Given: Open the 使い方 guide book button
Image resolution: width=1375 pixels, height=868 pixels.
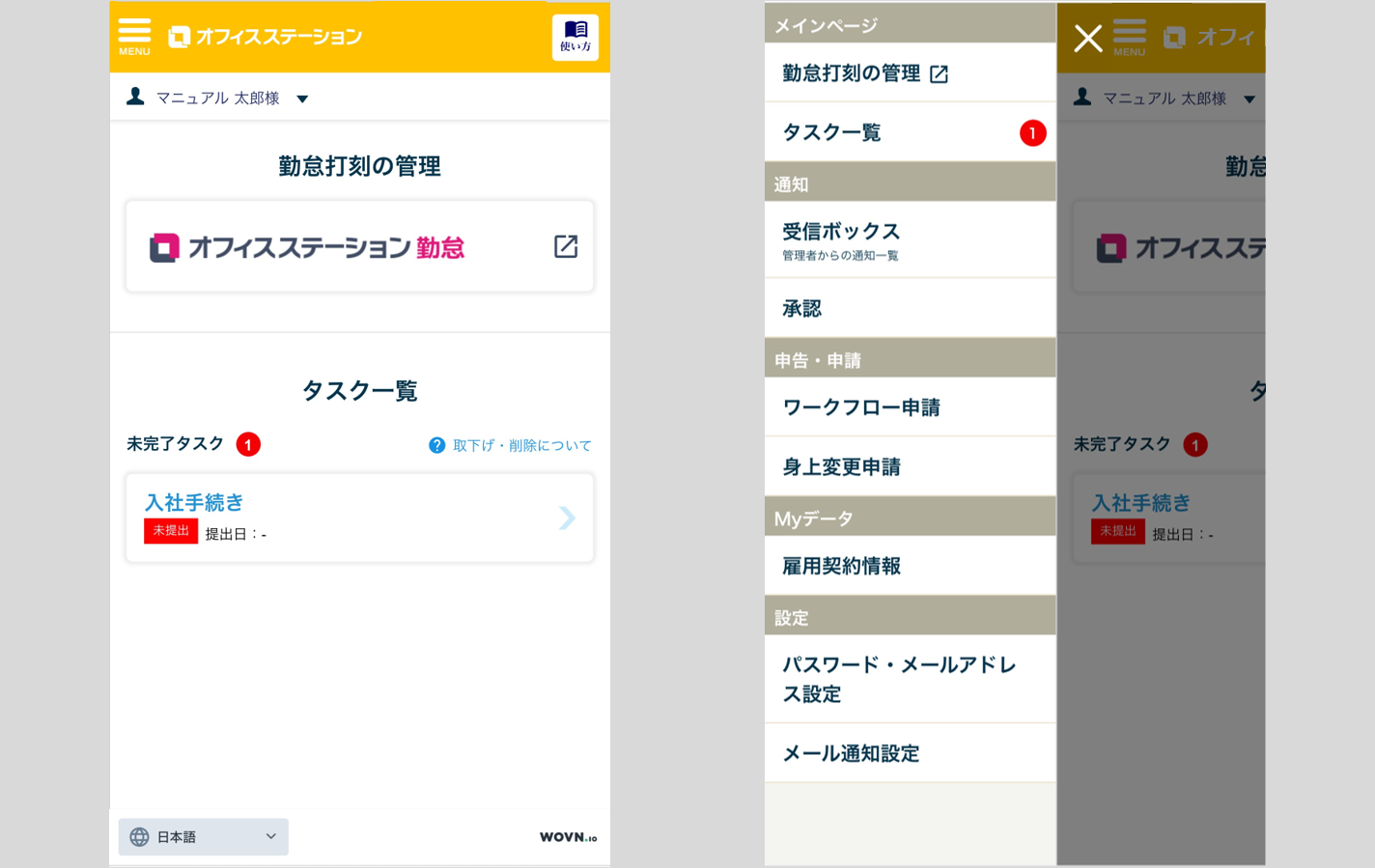Looking at the screenshot, I should point(575,38).
